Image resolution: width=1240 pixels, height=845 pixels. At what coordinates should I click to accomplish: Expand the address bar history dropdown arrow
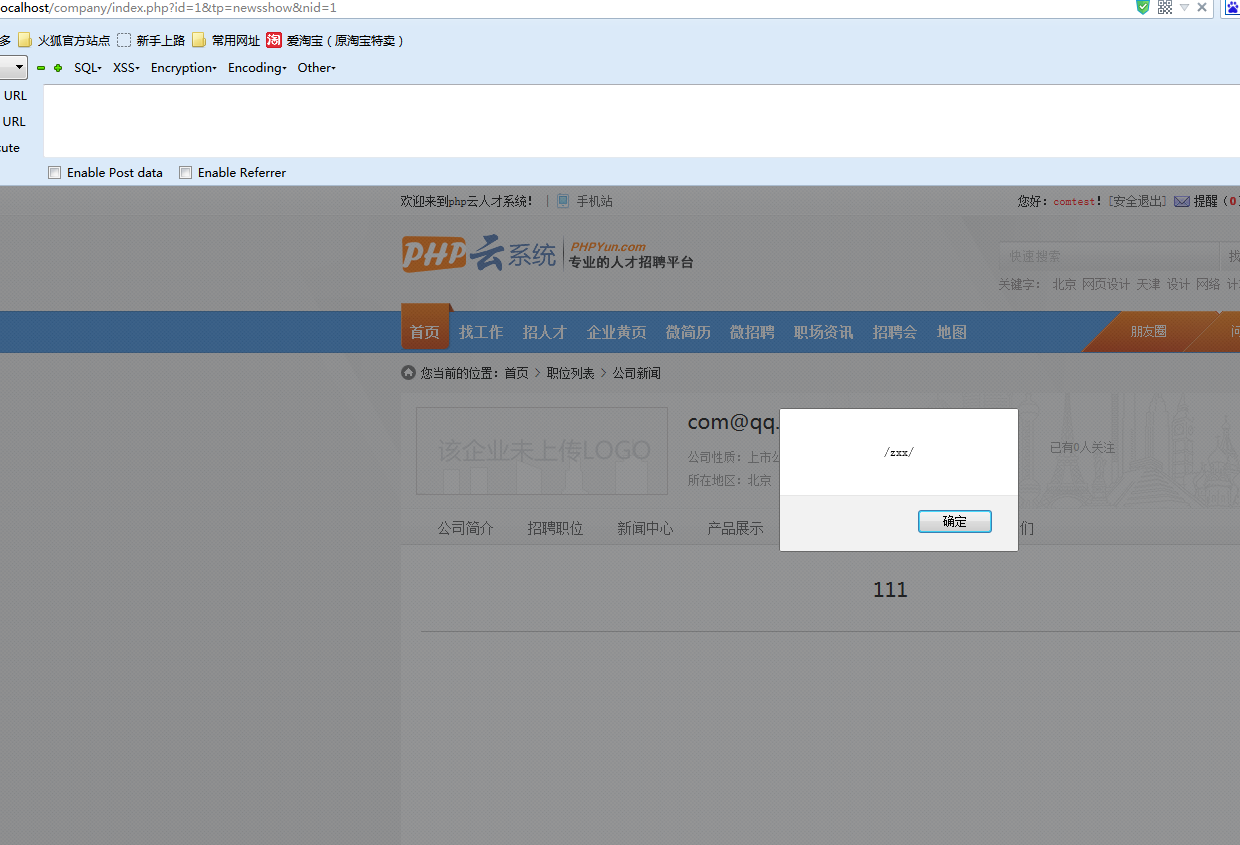(1184, 7)
